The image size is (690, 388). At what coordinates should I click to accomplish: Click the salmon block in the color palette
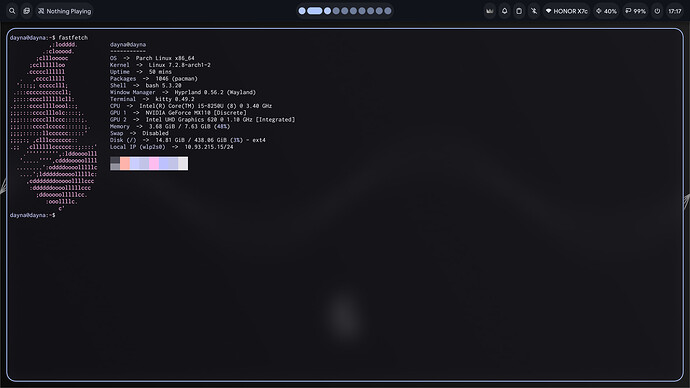125,163
